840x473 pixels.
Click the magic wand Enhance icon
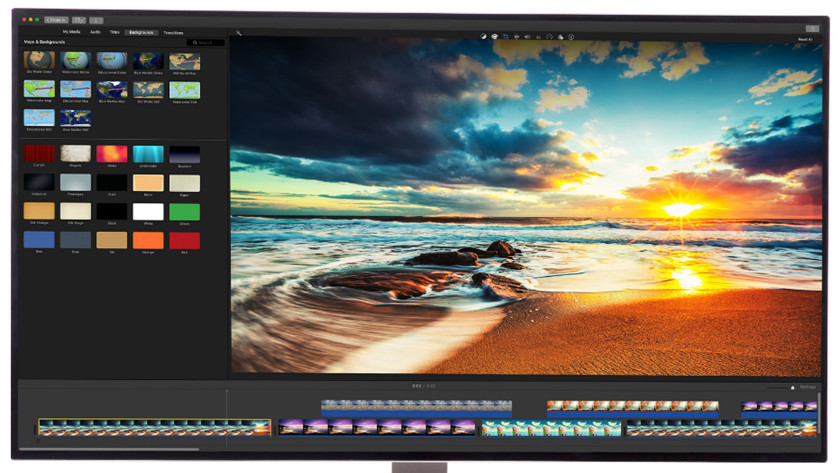(x=239, y=33)
